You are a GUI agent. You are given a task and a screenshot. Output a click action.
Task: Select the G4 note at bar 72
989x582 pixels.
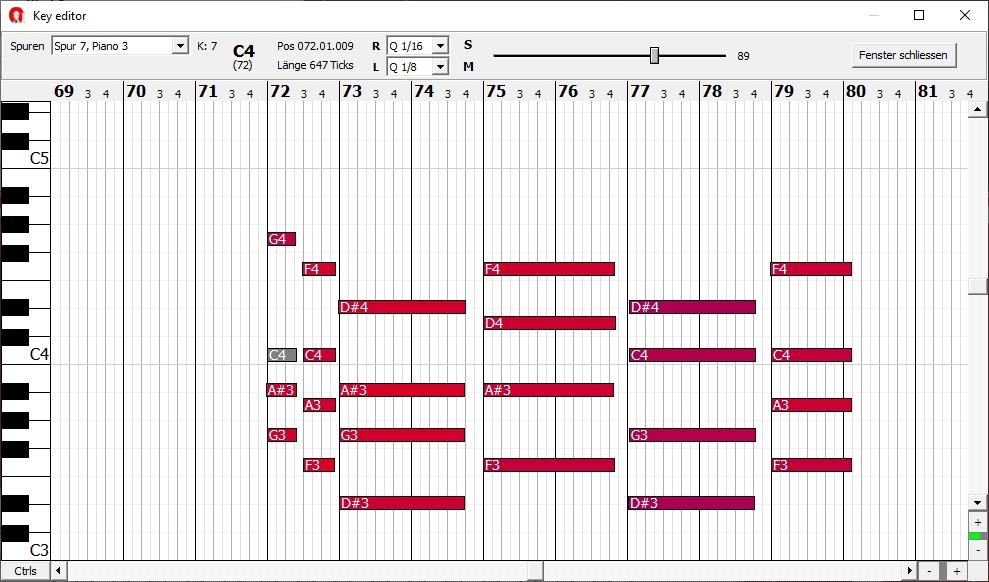coord(281,239)
